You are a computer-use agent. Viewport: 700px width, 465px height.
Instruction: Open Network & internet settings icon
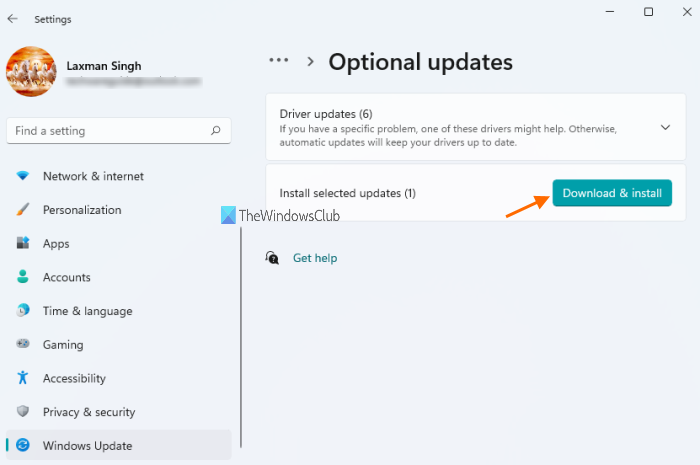(x=22, y=176)
